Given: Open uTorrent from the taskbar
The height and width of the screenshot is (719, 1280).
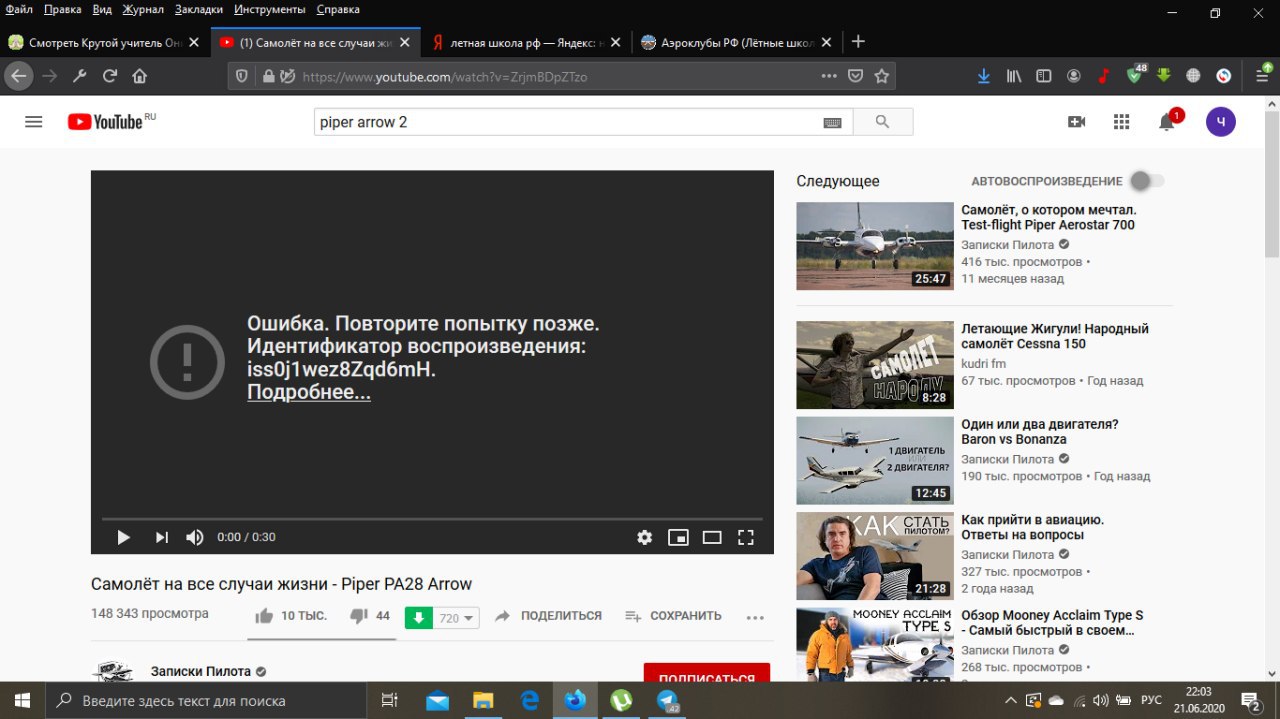Looking at the screenshot, I should click(x=621, y=700).
